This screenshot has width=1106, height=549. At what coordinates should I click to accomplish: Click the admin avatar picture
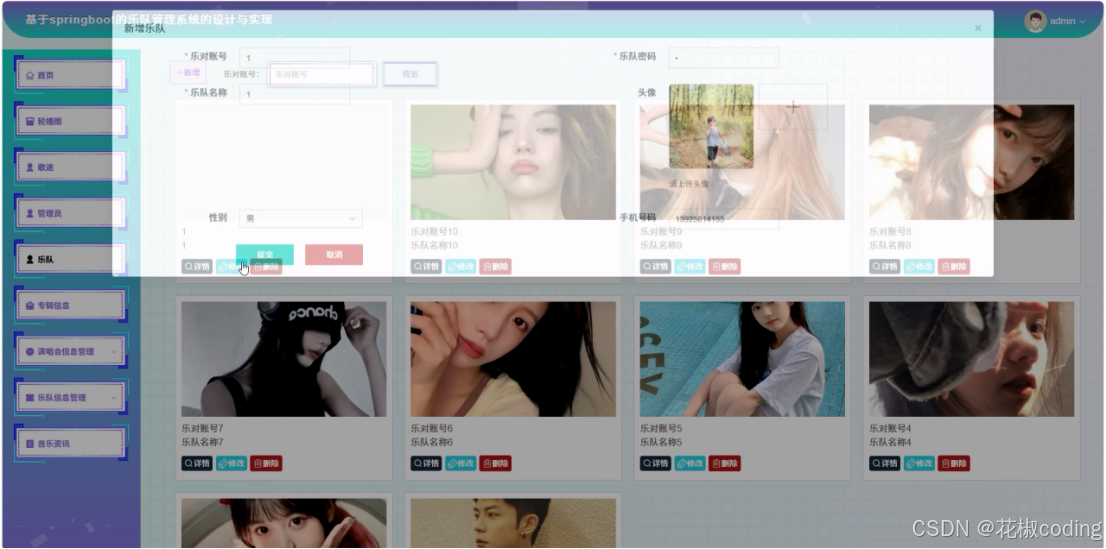pos(1035,21)
